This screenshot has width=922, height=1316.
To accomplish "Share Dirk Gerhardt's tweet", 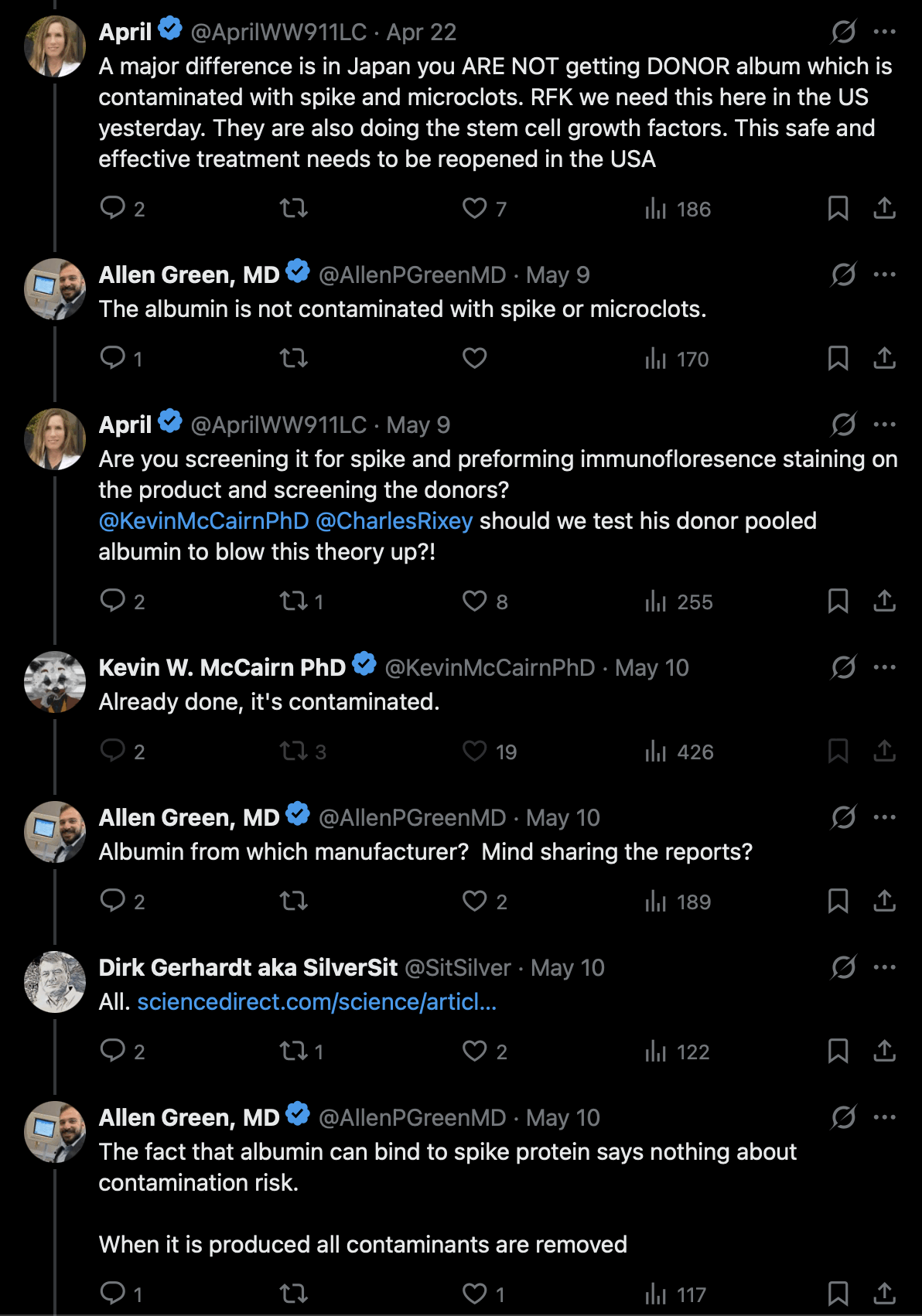I will tap(884, 1051).
